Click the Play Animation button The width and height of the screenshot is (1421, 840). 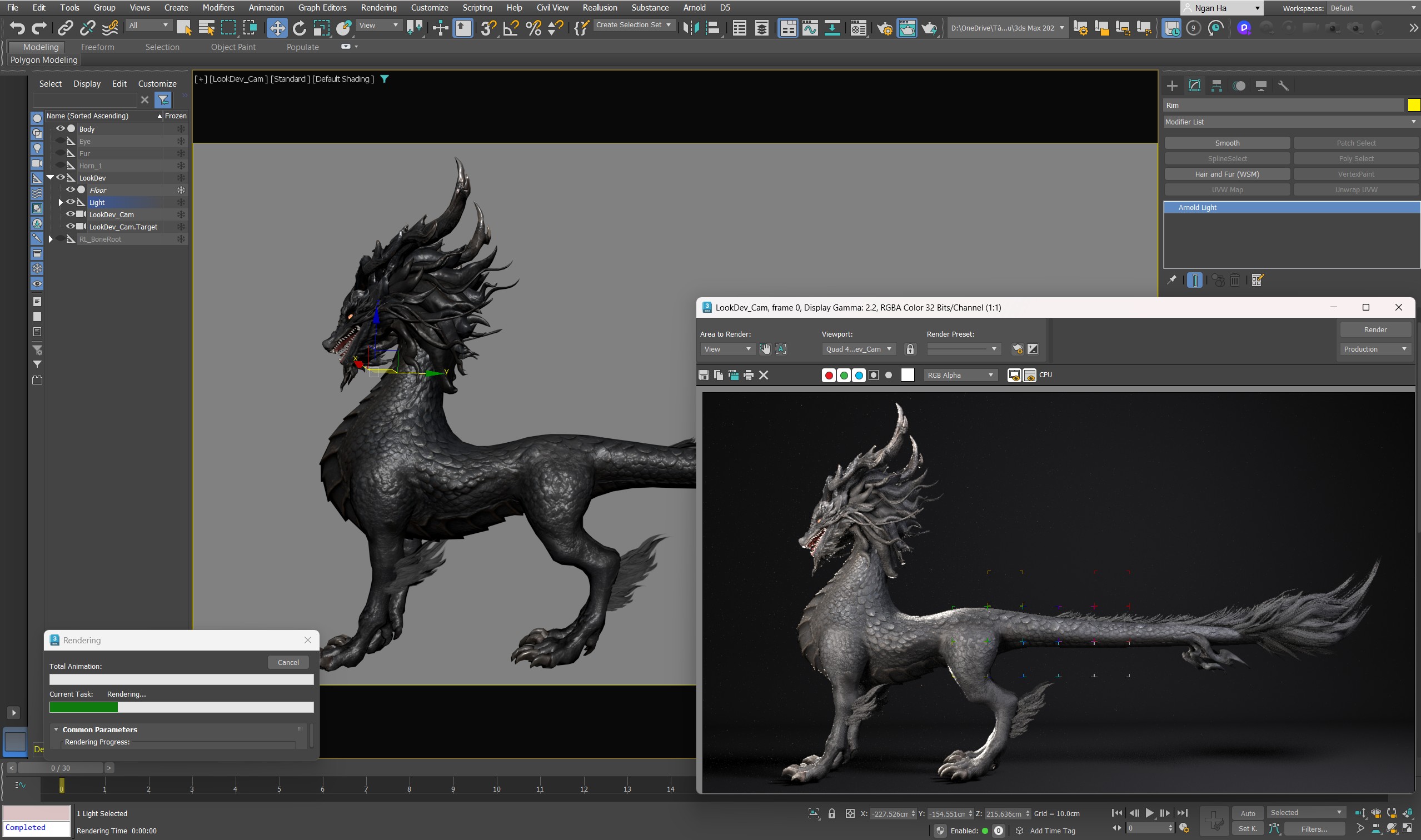tap(1149, 813)
